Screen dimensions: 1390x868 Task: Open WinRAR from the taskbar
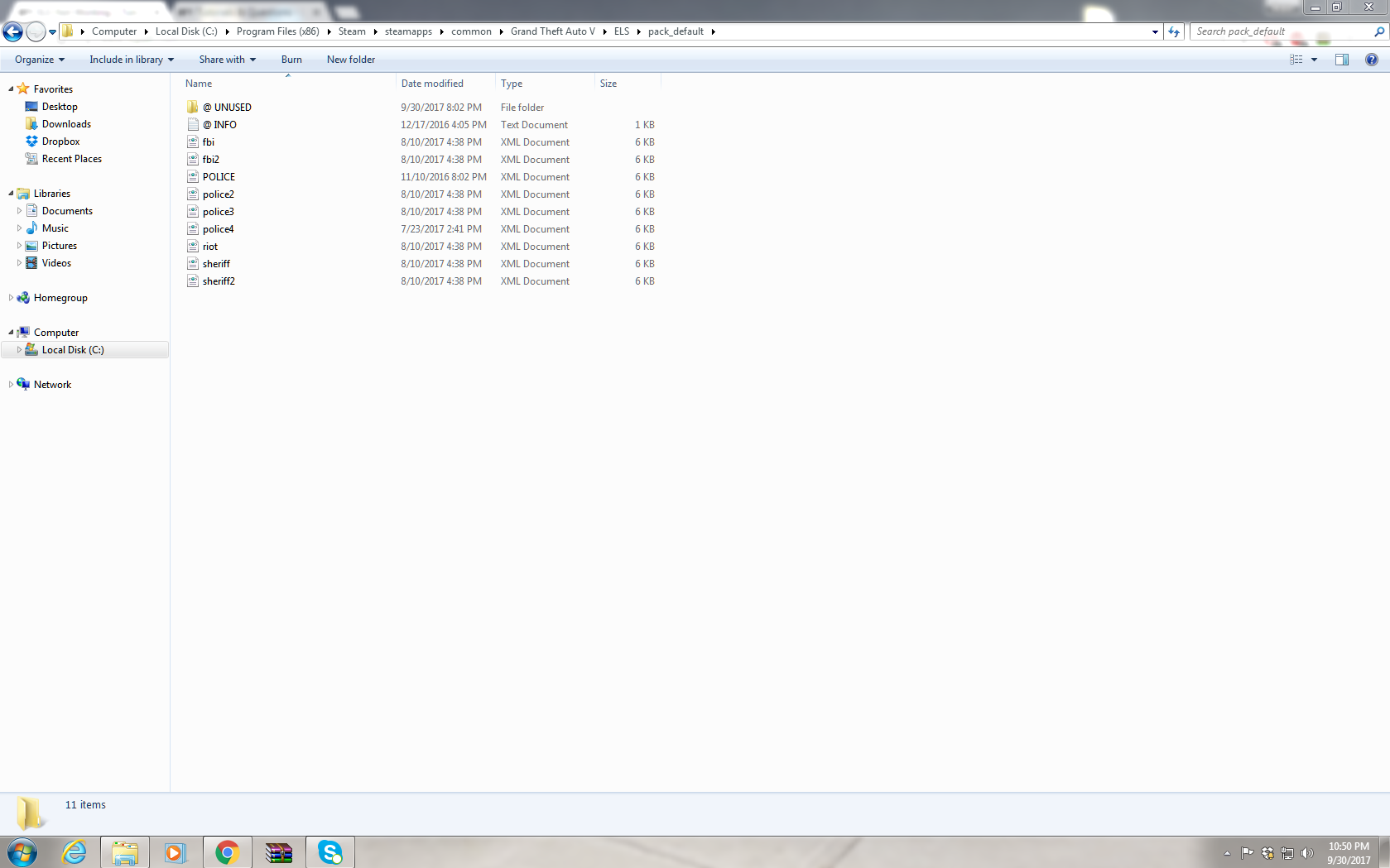pyautogui.click(x=278, y=852)
